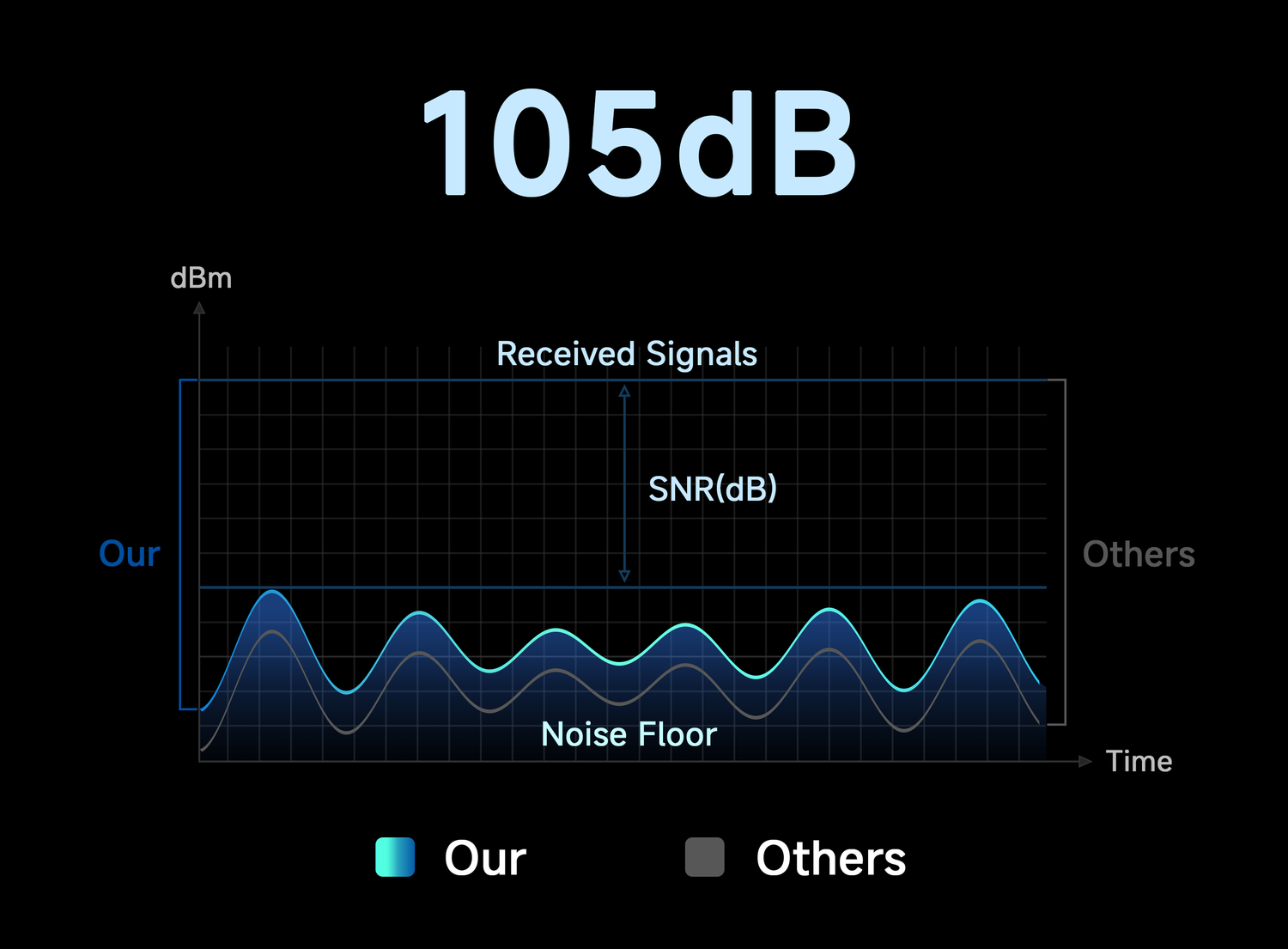1288x949 pixels.
Task: Click the dBm axis label
Action: click(x=201, y=278)
